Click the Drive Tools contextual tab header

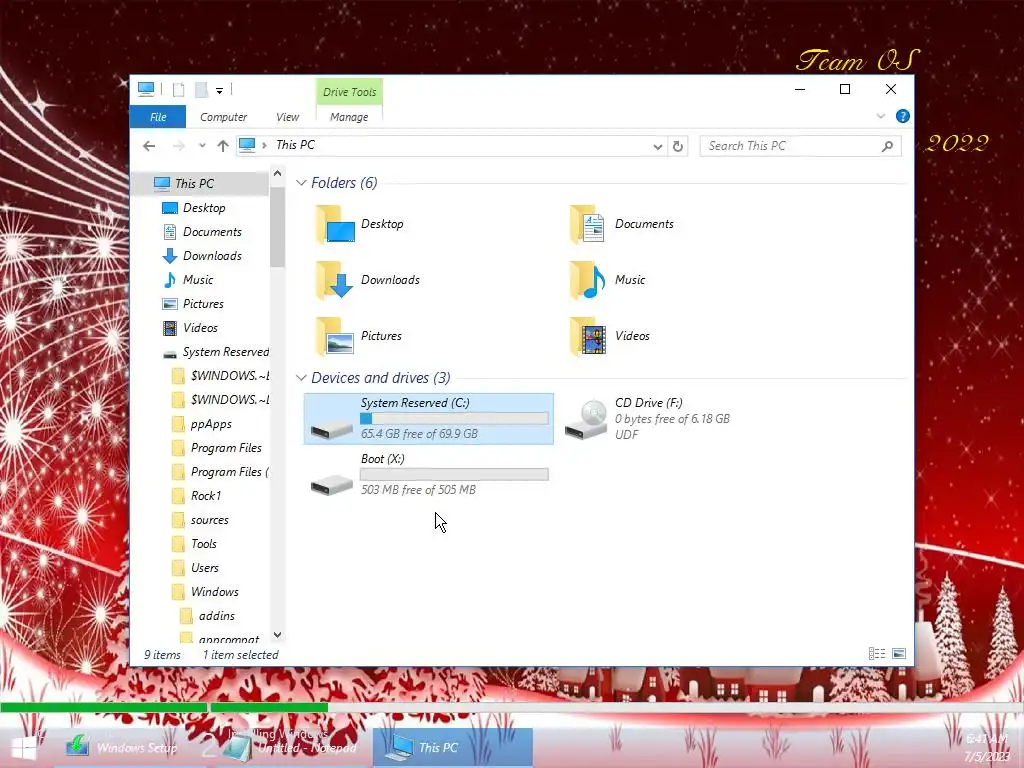(349, 92)
